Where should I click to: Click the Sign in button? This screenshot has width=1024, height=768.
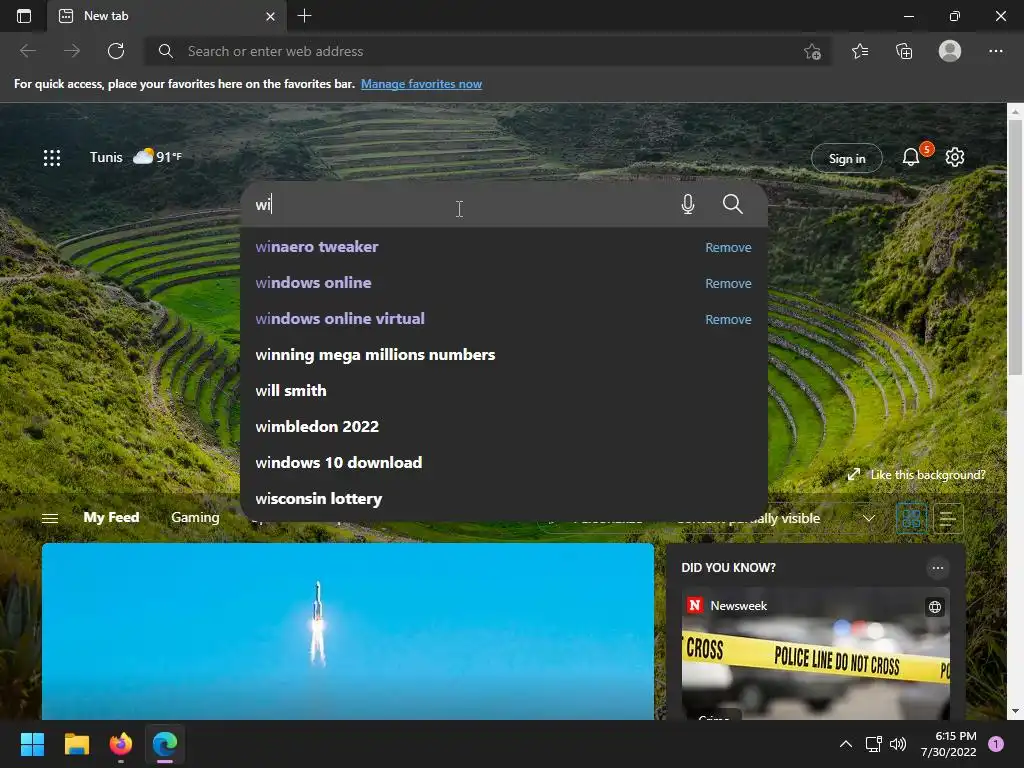click(846, 158)
